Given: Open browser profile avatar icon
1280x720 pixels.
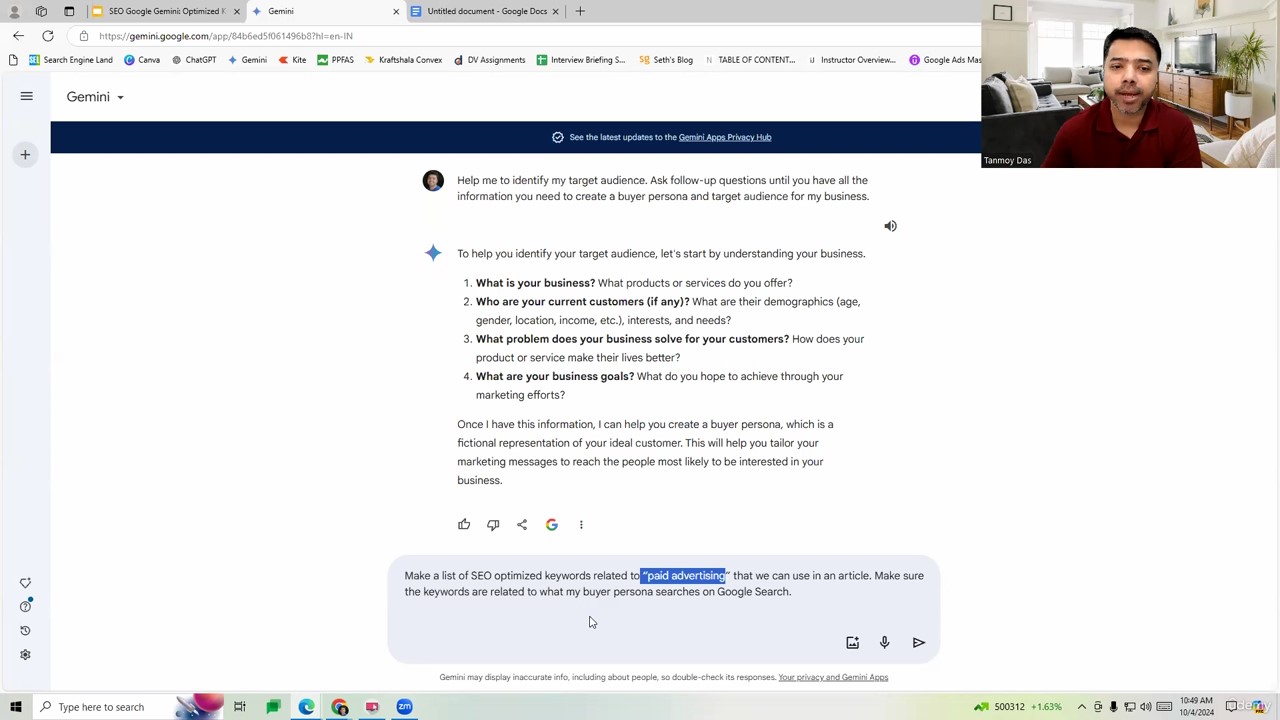Looking at the screenshot, I should [x=14, y=11].
